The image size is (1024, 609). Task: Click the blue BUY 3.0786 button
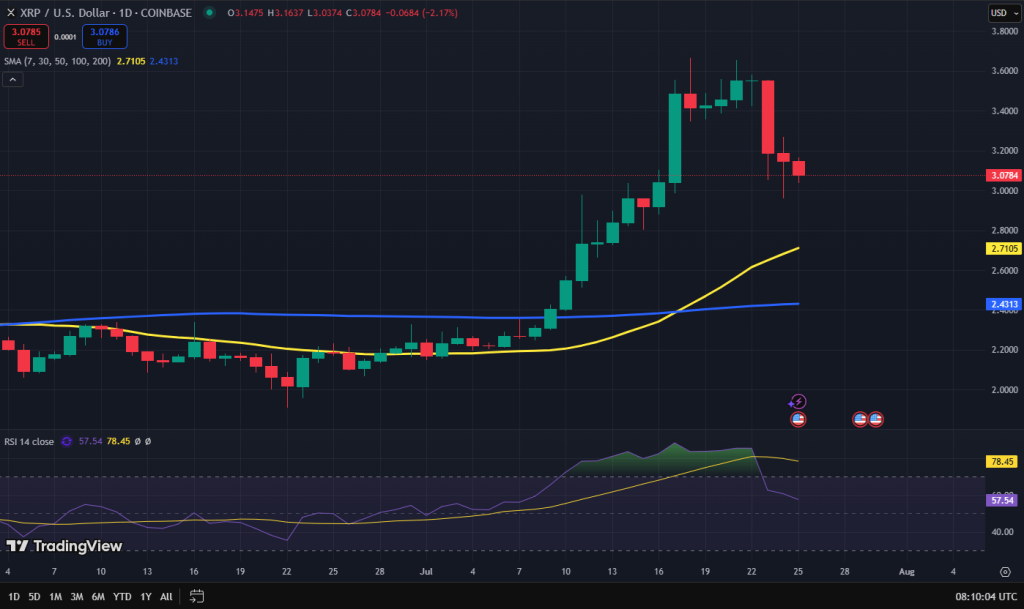tap(104, 37)
